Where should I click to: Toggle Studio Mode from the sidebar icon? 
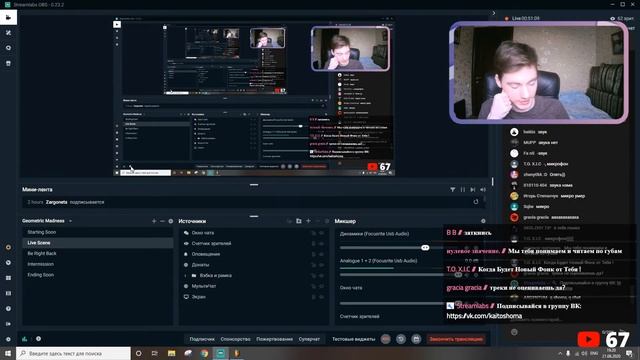(8, 293)
